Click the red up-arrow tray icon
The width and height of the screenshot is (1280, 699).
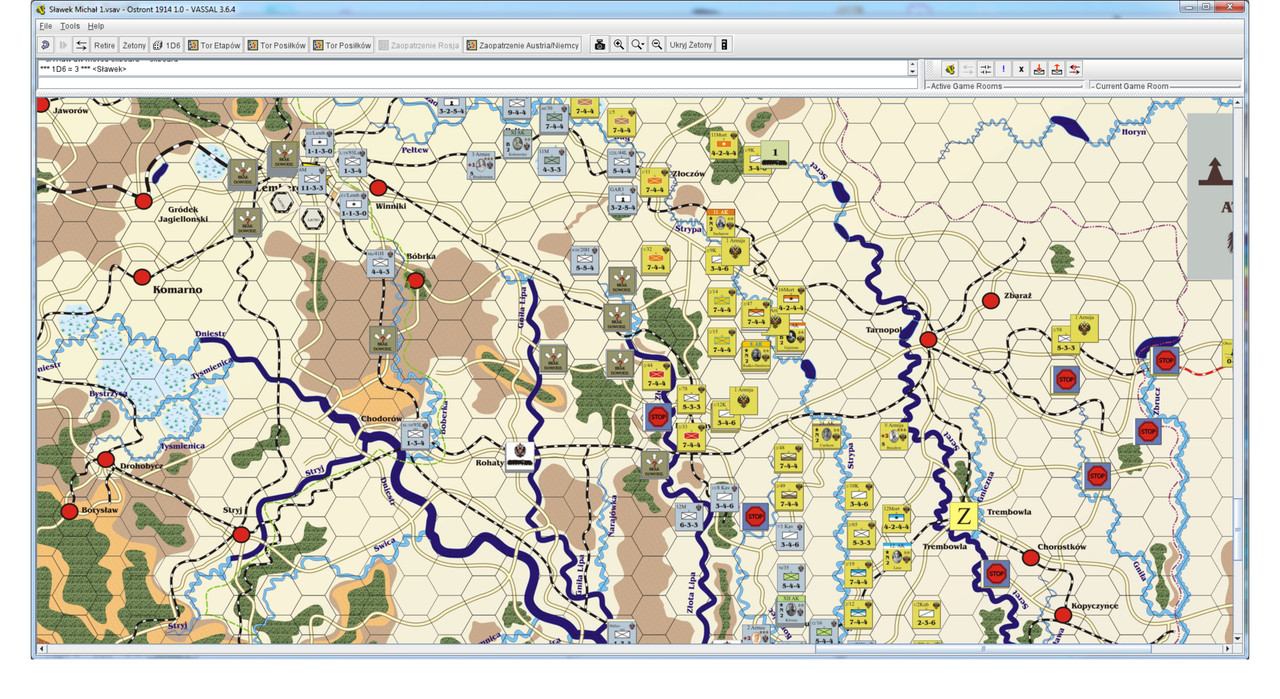(1057, 69)
